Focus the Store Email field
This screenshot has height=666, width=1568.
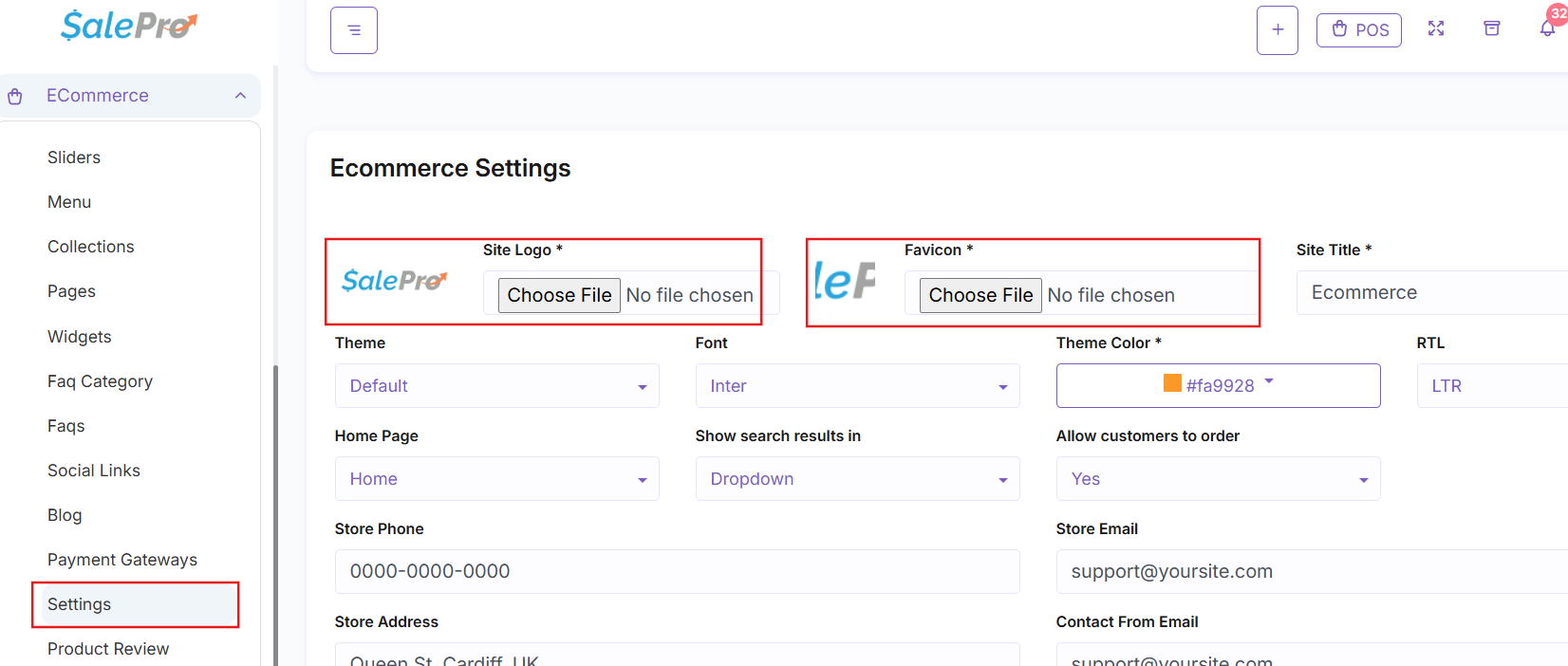[1312, 571]
